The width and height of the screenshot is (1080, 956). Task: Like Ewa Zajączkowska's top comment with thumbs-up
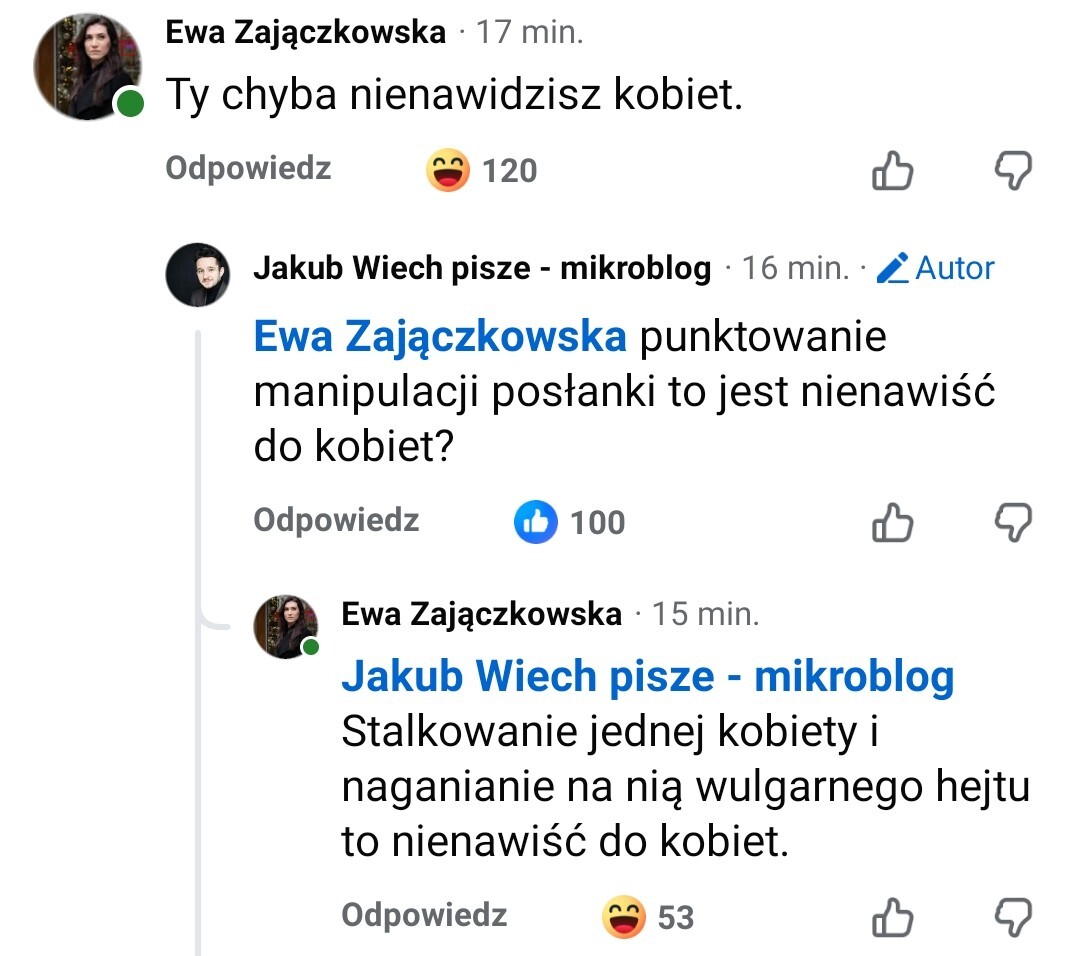click(892, 172)
